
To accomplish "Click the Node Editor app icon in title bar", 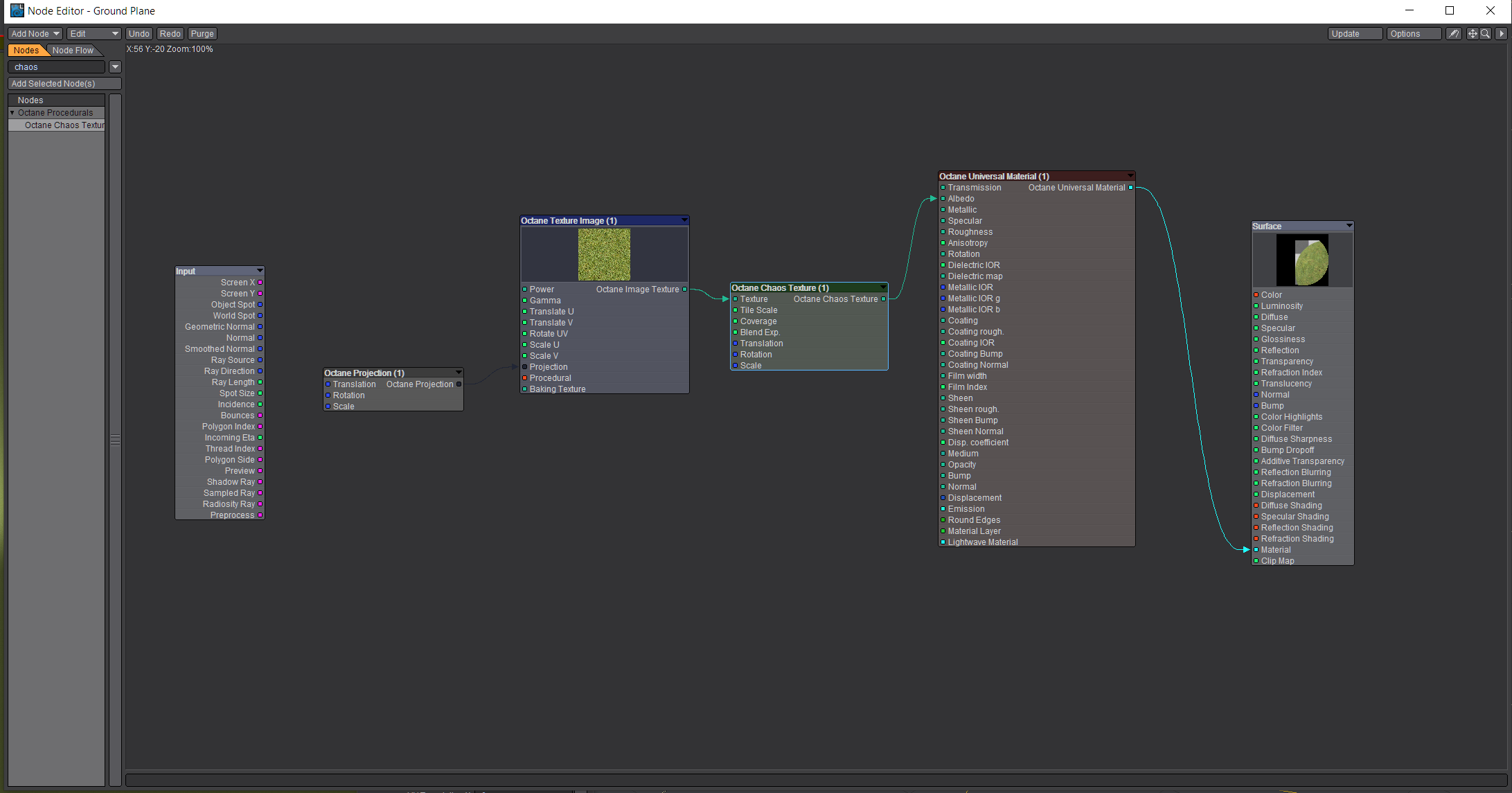I will (x=17, y=10).
